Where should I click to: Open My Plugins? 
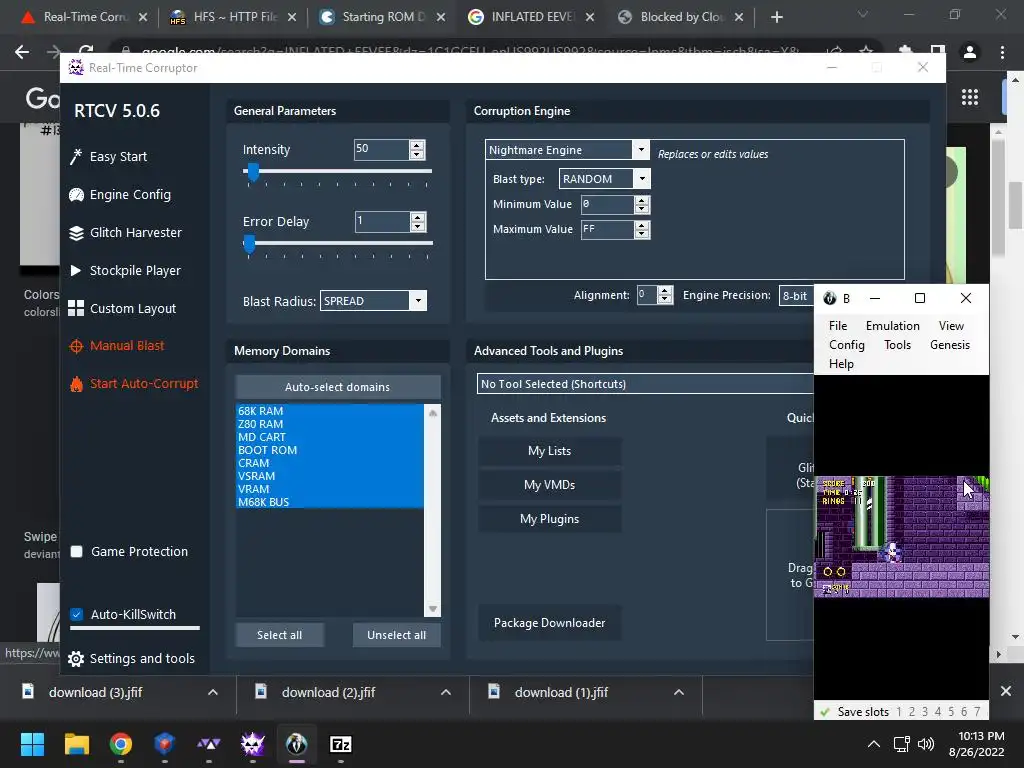point(549,519)
